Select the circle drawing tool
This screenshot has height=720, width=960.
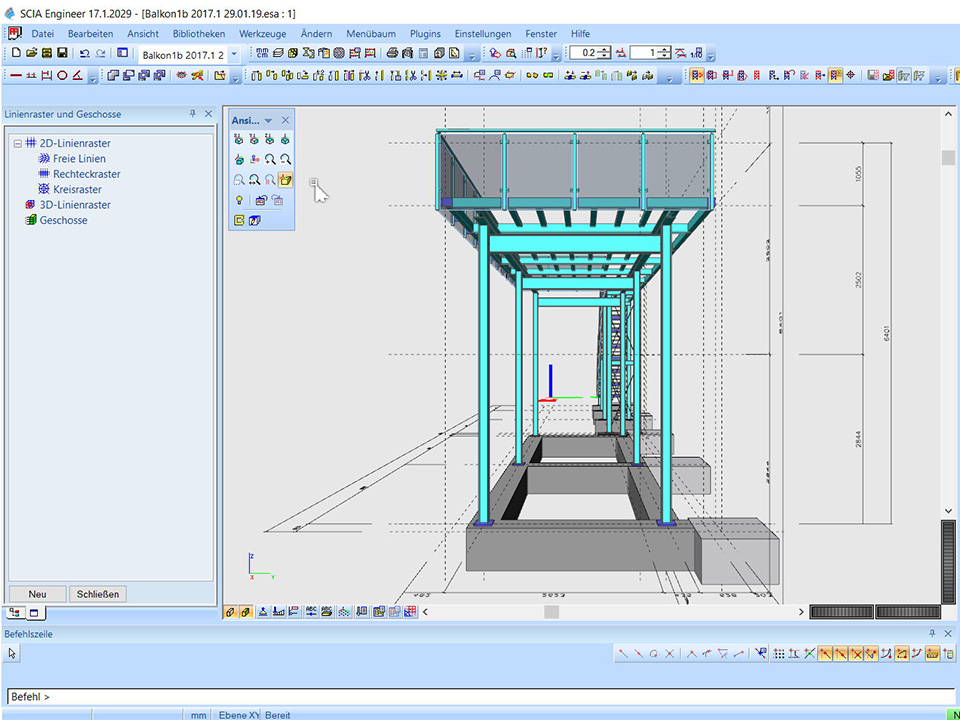click(x=62, y=75)
